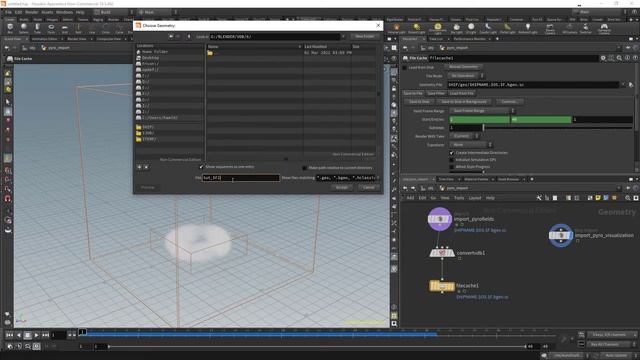Click the Reload Geometry button
The image size is (640, 360).
pos(463,67)
